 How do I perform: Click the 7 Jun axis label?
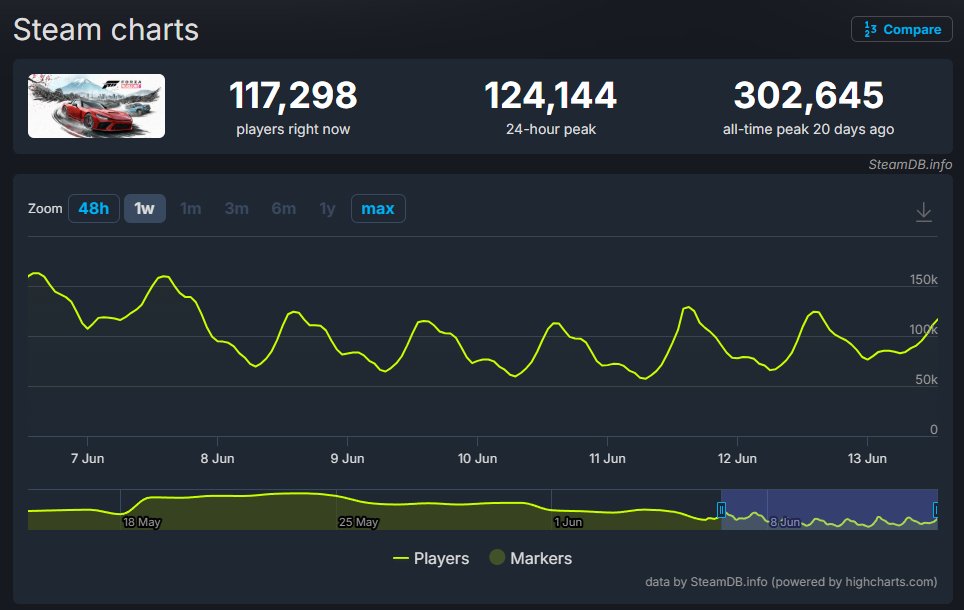[87, 458]
